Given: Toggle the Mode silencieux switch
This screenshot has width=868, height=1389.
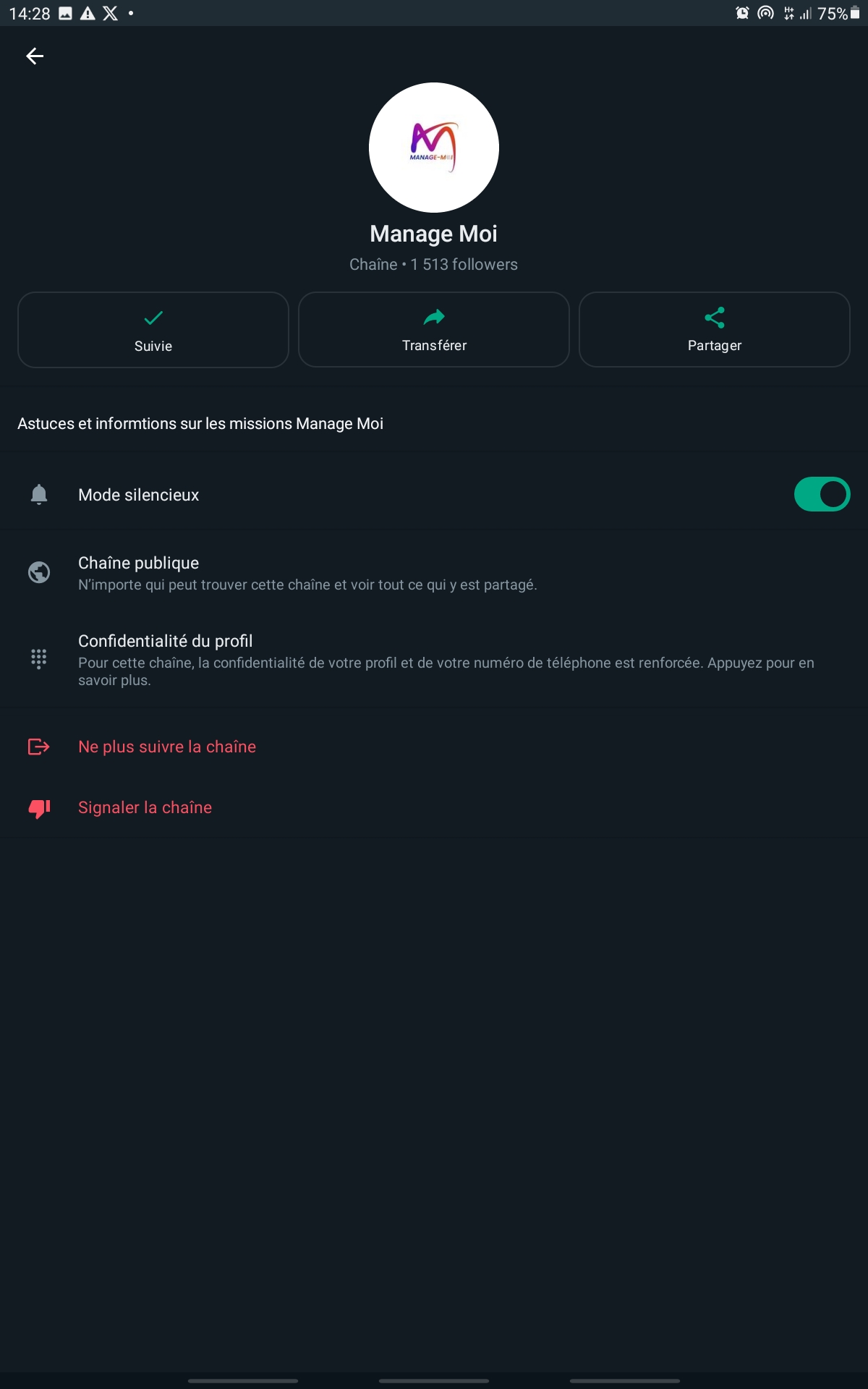Looking at the screenshot, I should pos(822,495).
